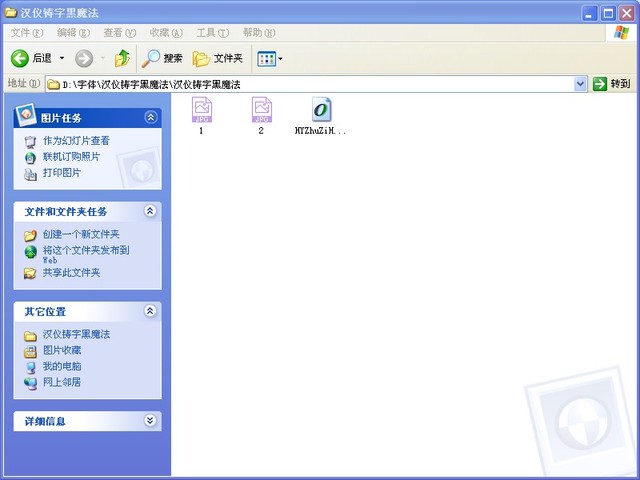Image resolution: width=640 pixels, height=480 pixels.
Task: Click 作为幻灯片查看 slideshow link
Action: pos(76,141)
